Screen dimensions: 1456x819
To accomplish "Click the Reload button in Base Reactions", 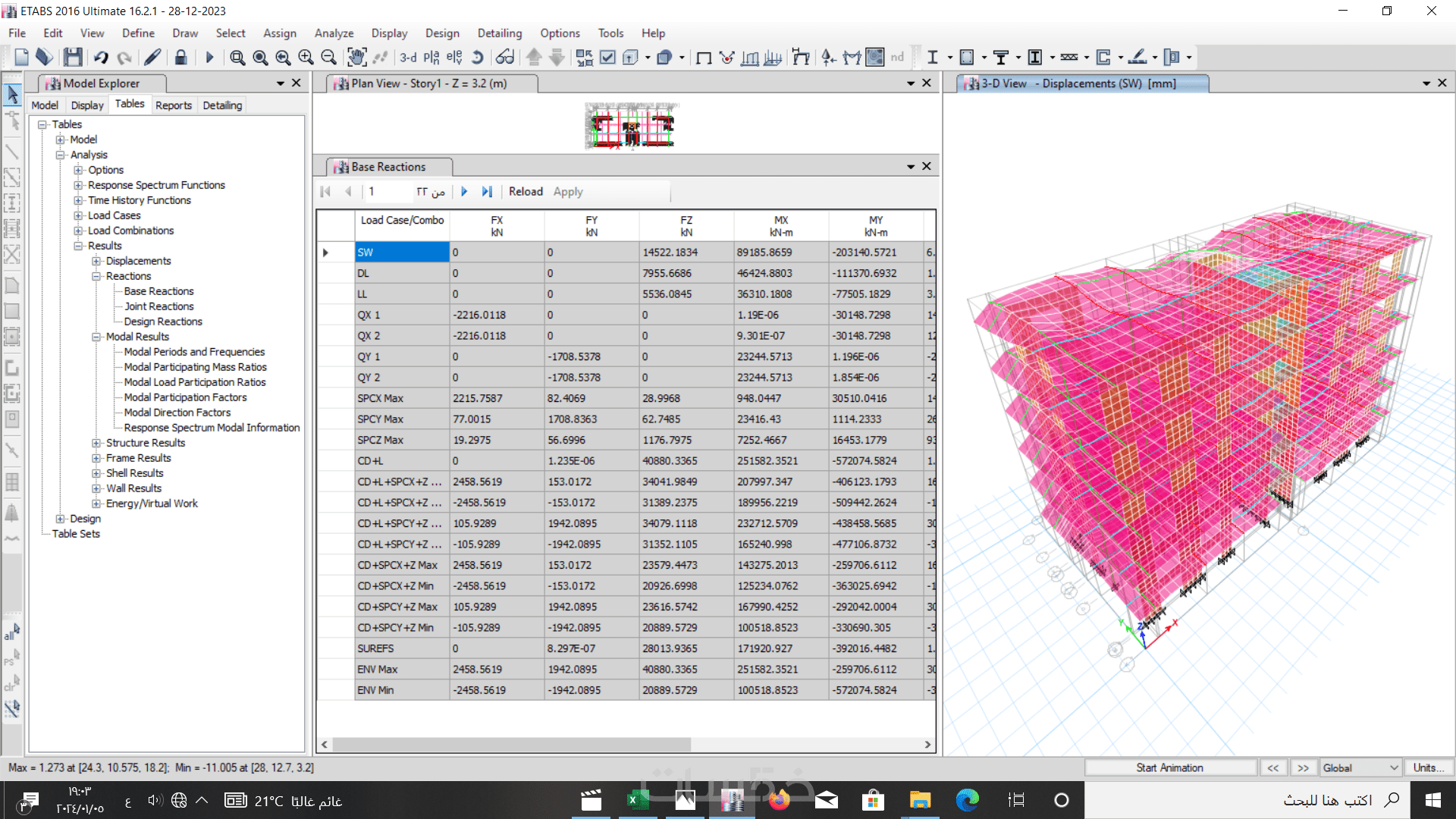I will (525, 192).
